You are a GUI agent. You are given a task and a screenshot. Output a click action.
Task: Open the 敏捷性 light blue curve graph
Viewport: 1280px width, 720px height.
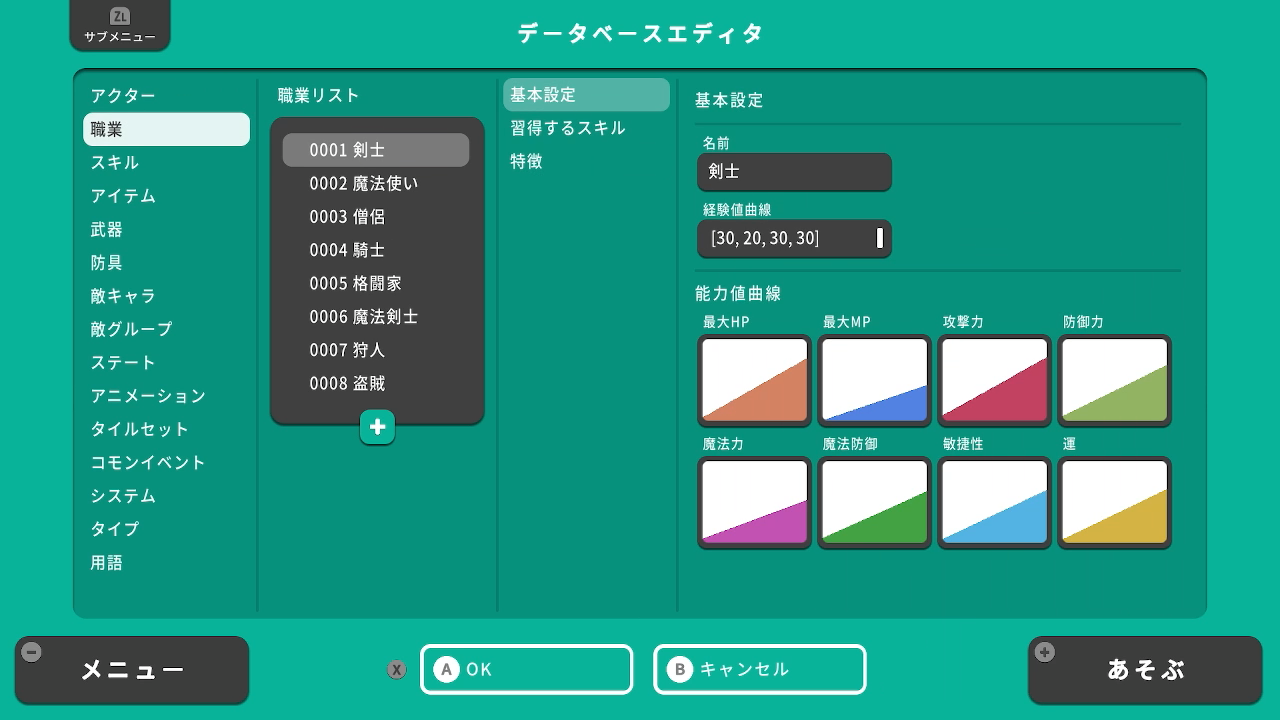[x=994, y=502]
